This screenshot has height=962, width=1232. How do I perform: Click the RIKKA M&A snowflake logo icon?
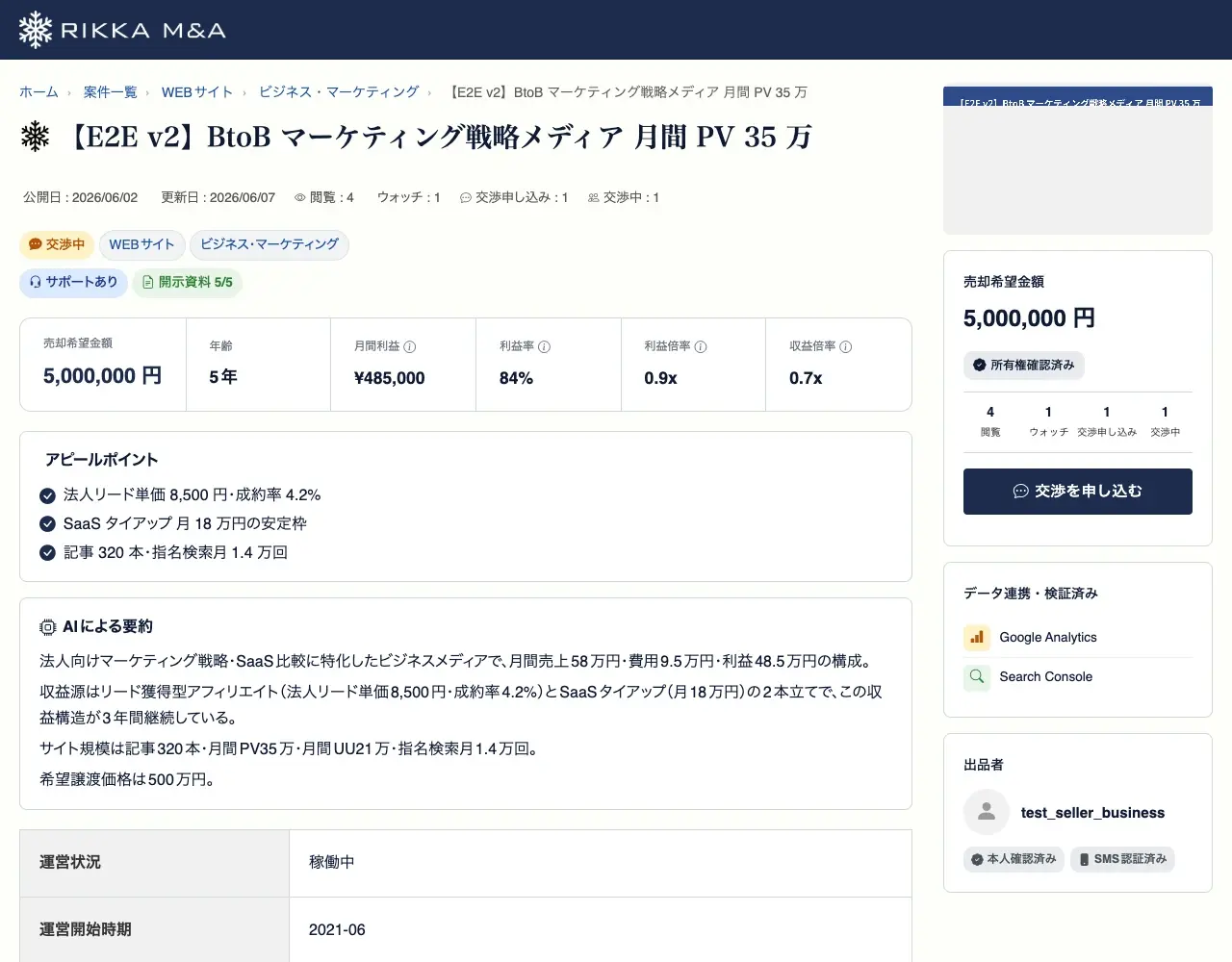click(36, 30)
